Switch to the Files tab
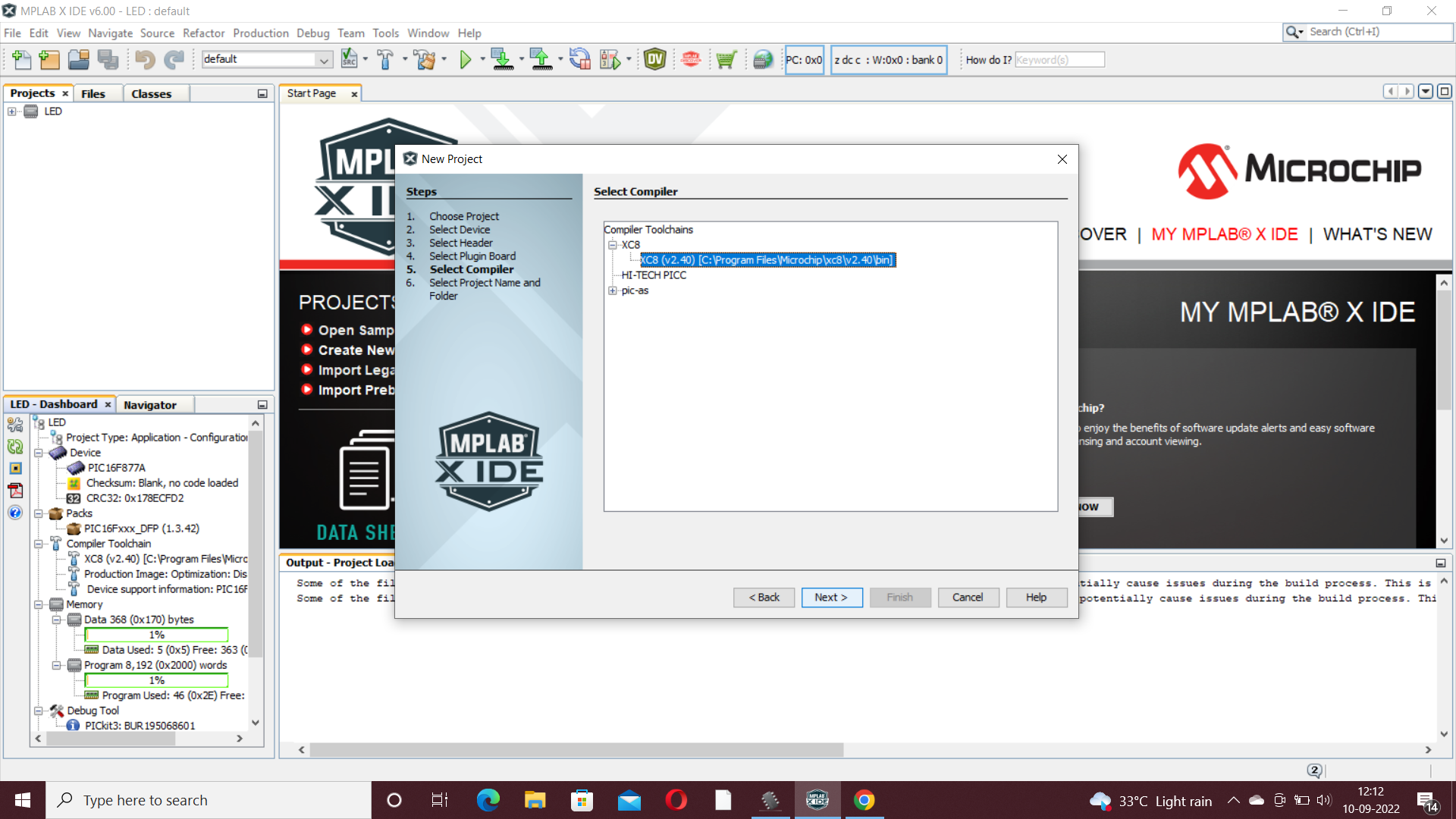This screenshot has height=819, width=1456. tap(93, 93)
